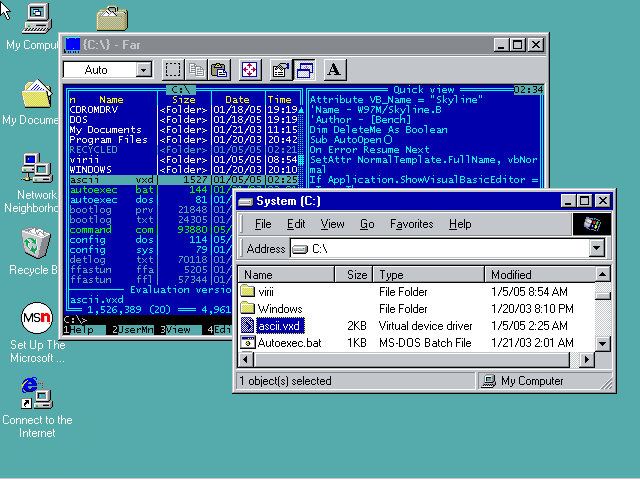Select the command com row in Far panel

click(151, 229)
